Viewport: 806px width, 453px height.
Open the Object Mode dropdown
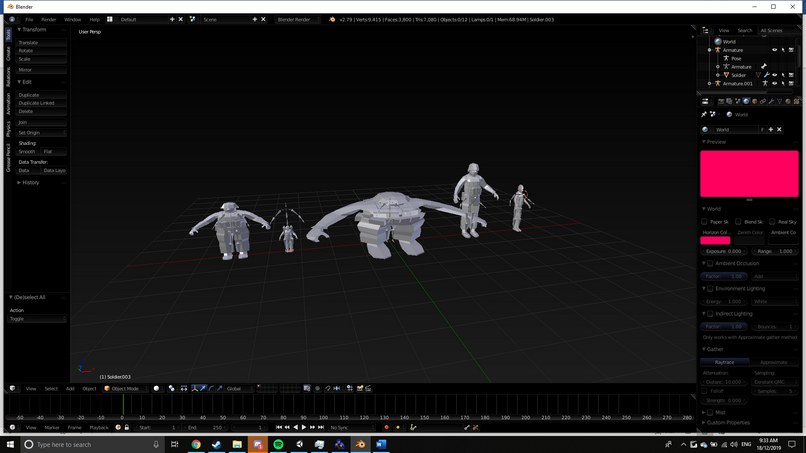tap(124, 388)
